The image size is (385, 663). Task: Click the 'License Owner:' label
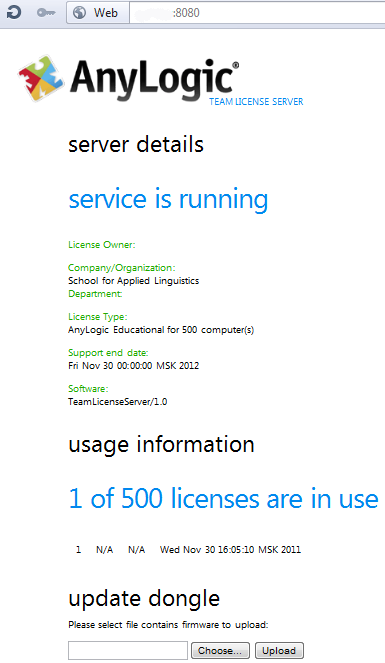click(102, 245)
